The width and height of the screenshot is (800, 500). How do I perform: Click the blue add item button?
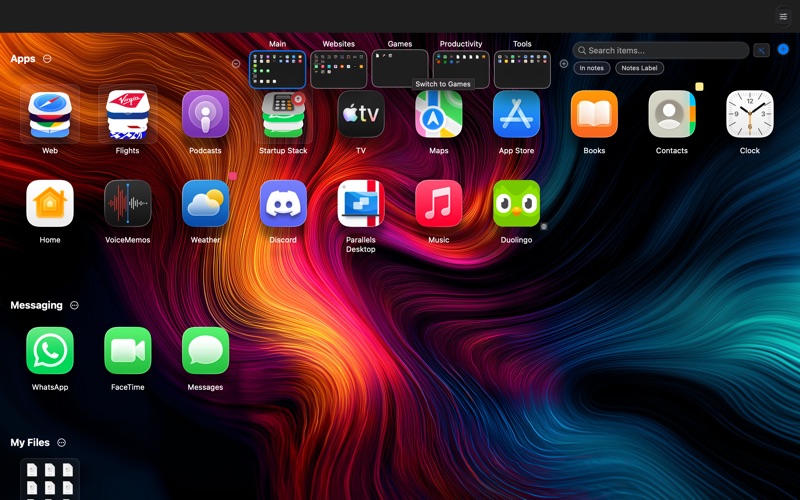pyautogui.click(x=783, y=49)
